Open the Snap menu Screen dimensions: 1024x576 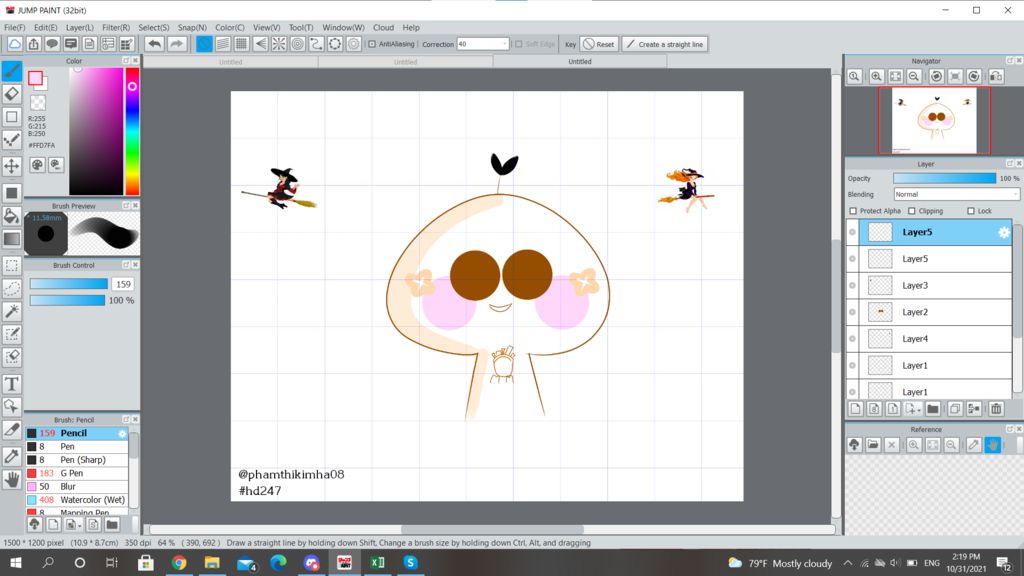tap(192, 27)
